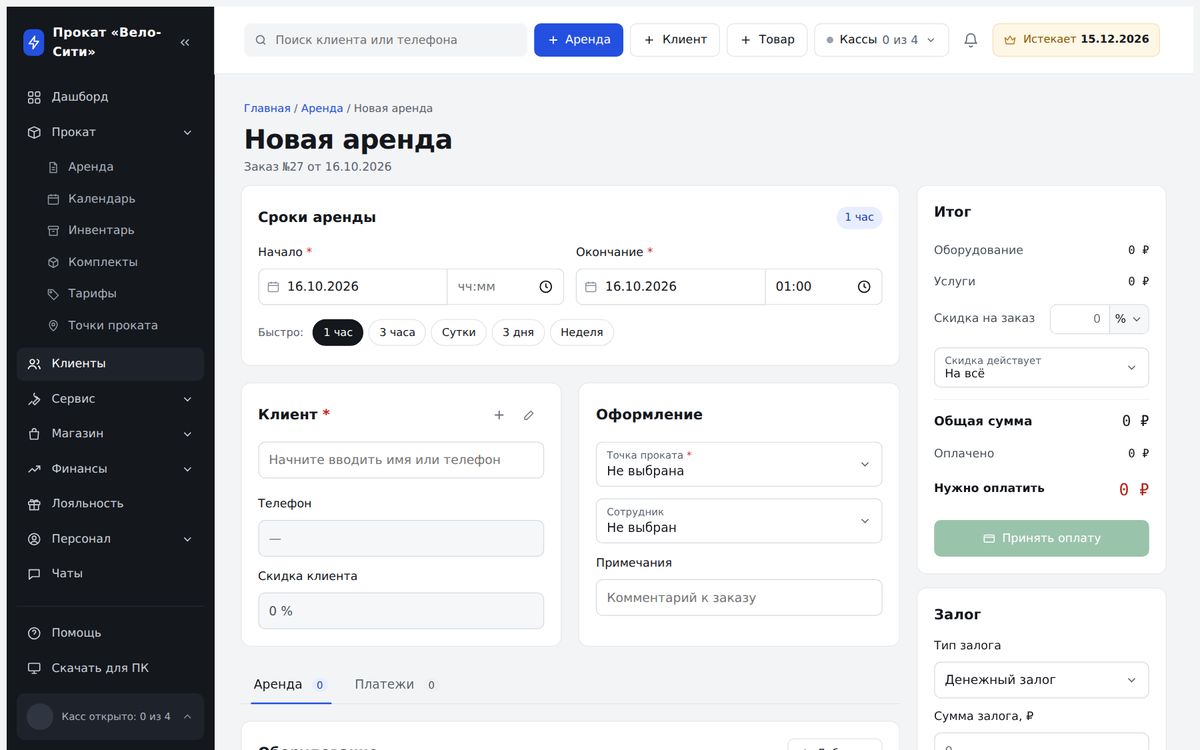Screen dimensions: 1200x750
Task: Click the + Клиент button
Action: pos(675,40)
